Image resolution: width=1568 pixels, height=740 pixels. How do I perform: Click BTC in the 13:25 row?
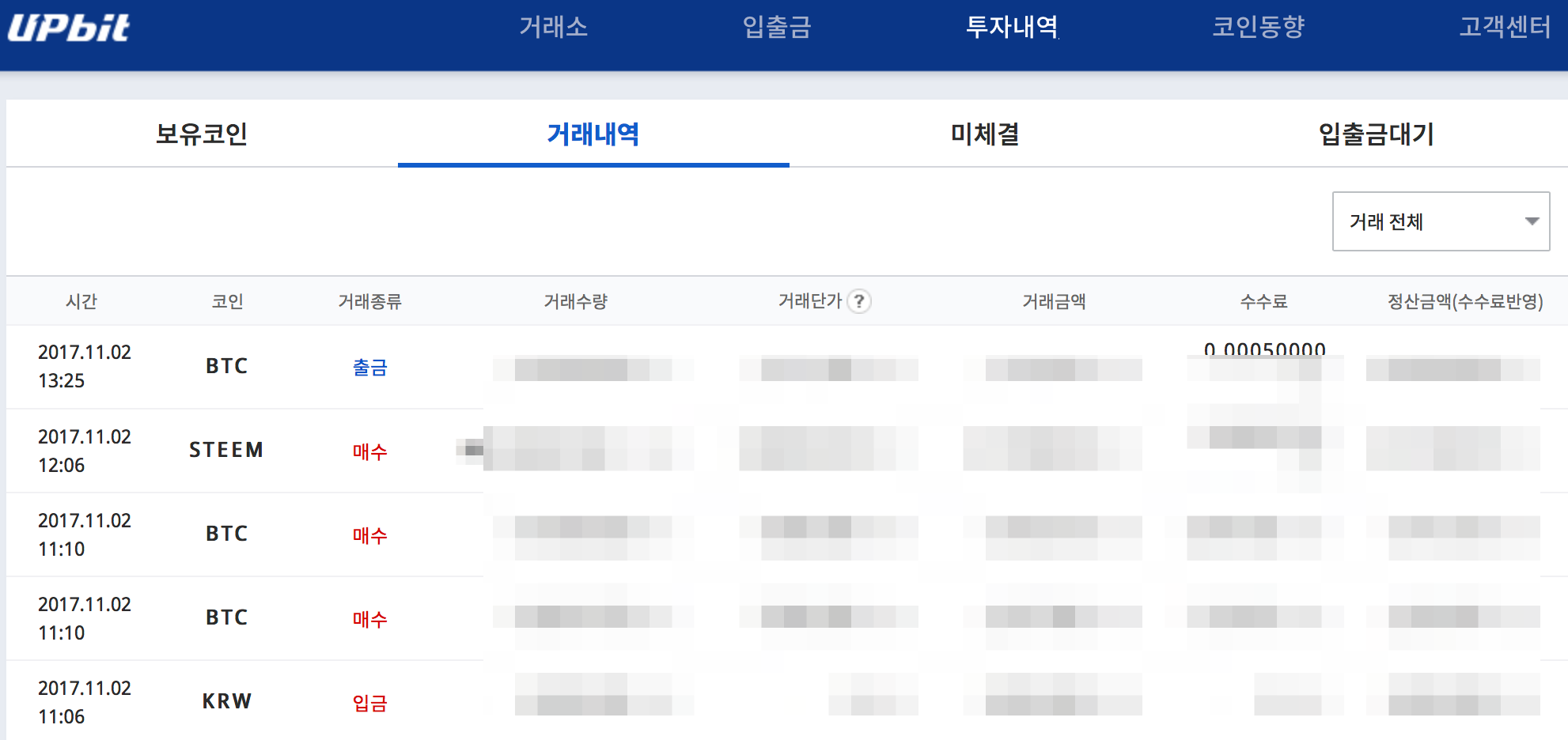227,366
